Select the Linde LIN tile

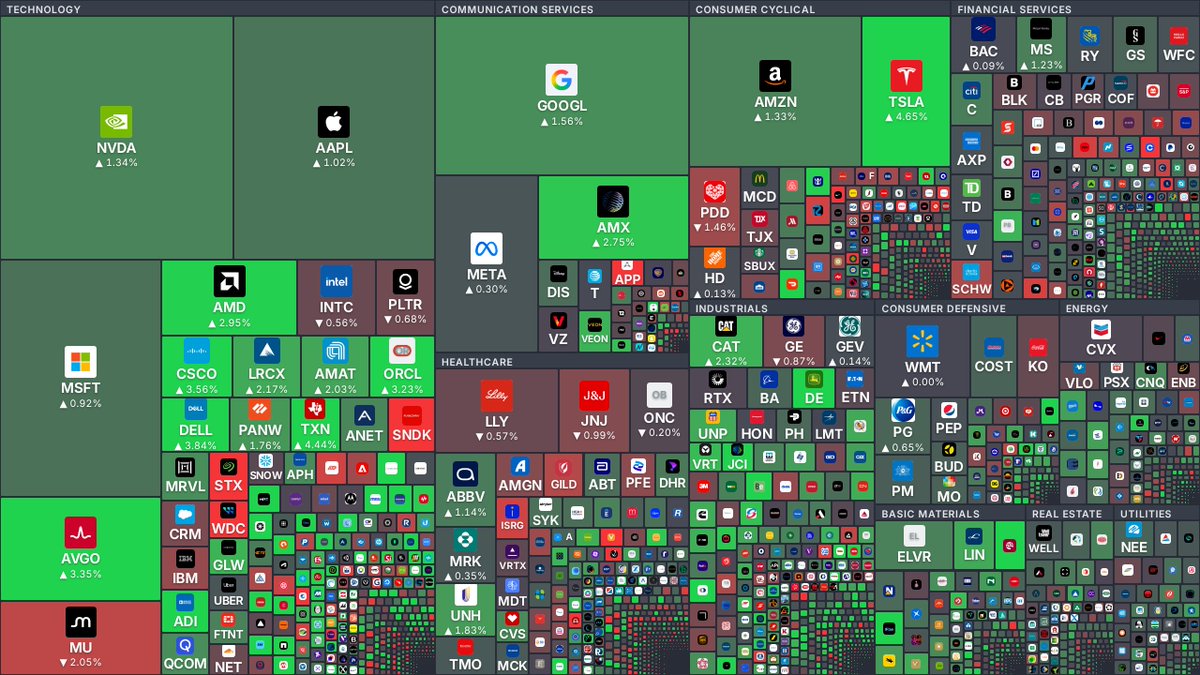click(x=974, y=545)
